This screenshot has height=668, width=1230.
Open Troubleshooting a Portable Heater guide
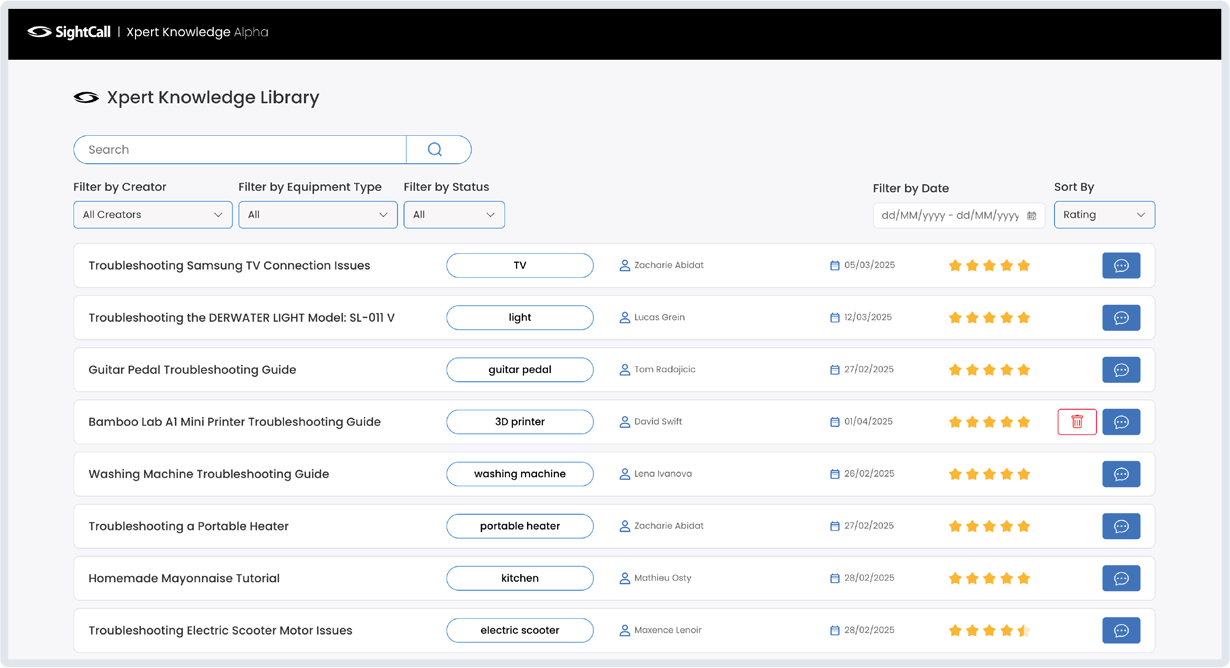(188, 526)
